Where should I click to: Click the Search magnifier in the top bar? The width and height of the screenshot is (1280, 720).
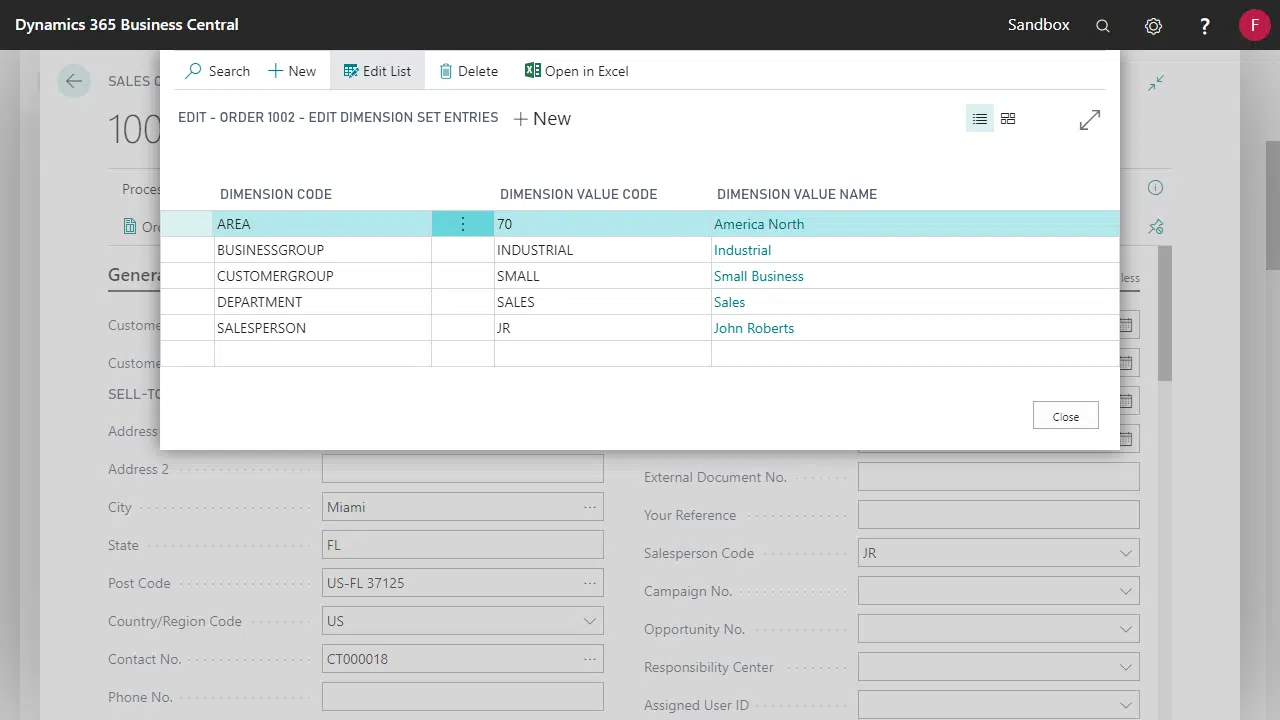click(1103, 26)
